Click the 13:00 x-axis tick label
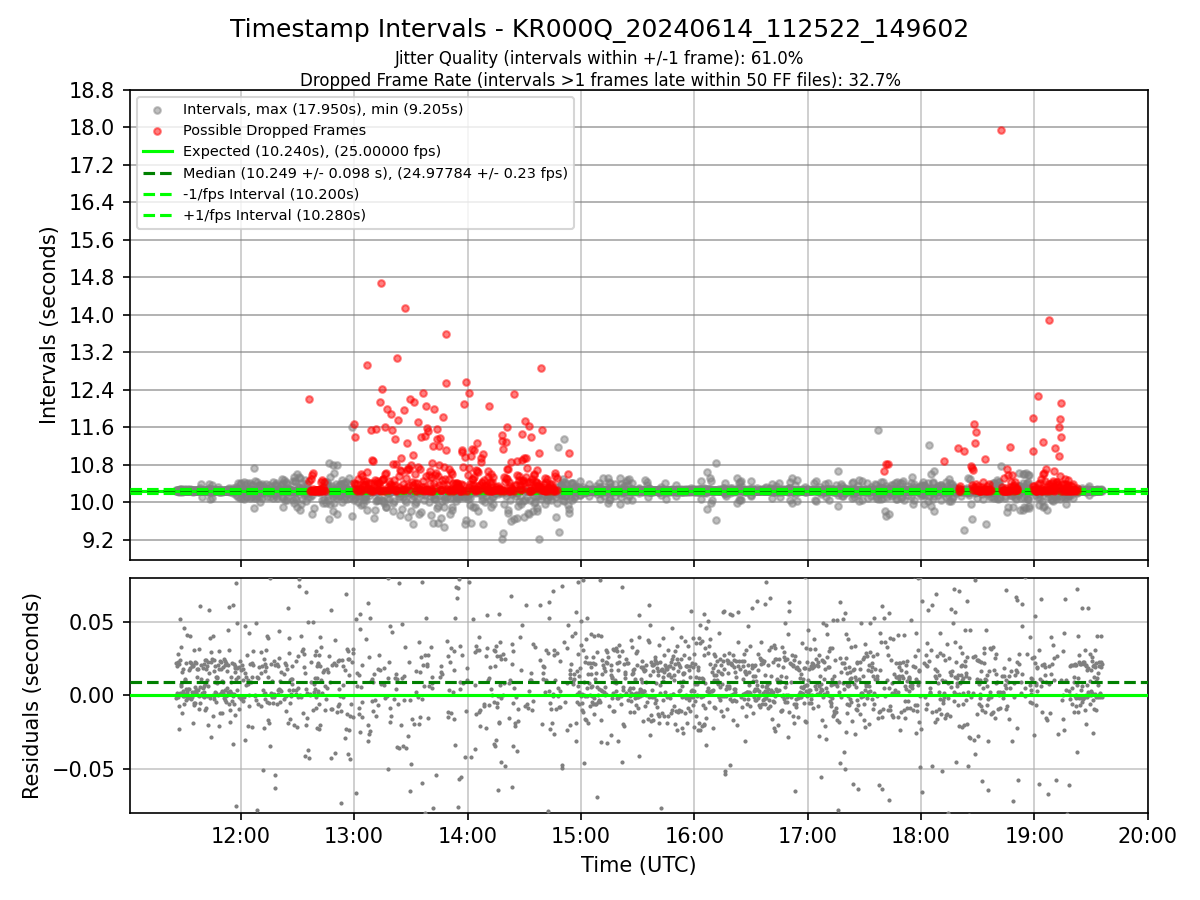Viewport: 1200px width, 900px height. pyautogui.click(x=354, y=835)
